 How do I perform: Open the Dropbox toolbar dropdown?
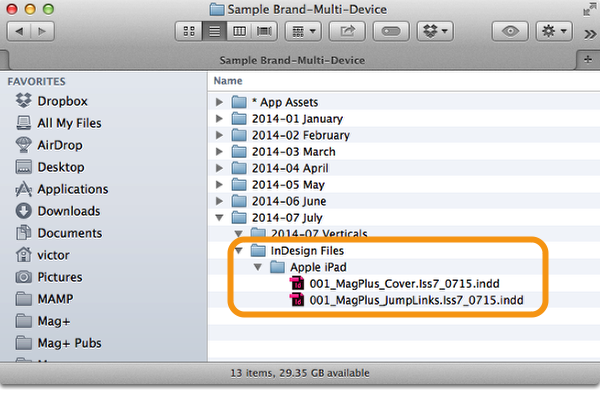(x=435, y=31)
